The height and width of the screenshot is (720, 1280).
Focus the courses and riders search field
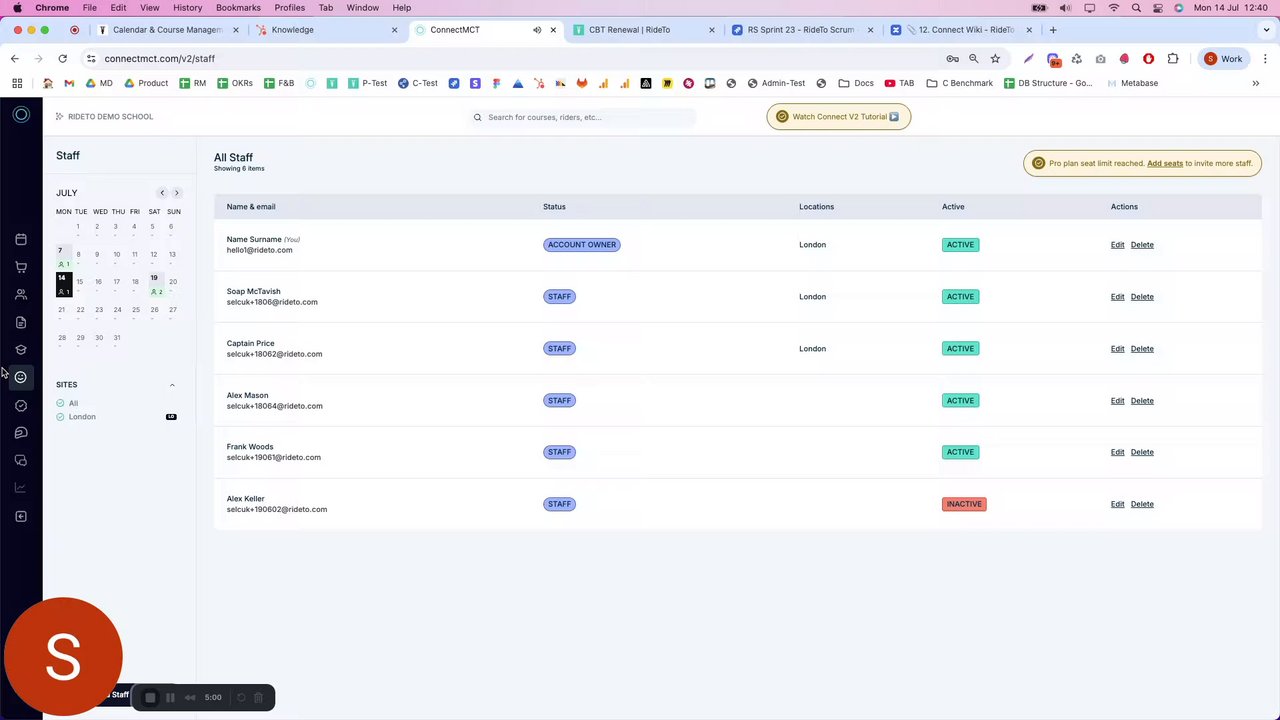(583, 117)
